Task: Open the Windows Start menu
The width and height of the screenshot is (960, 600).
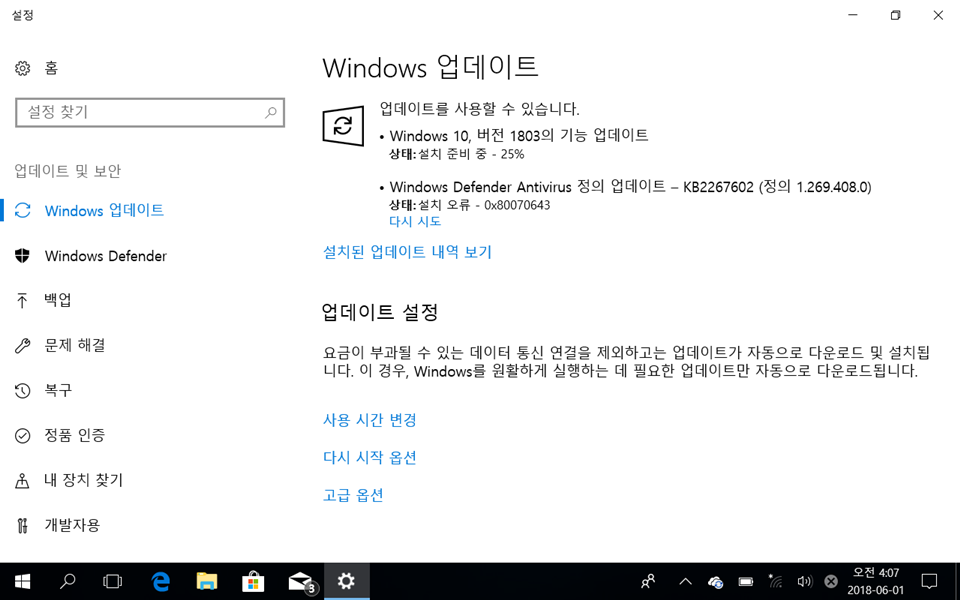Action: pyautogui.click(x=23, y=581)
